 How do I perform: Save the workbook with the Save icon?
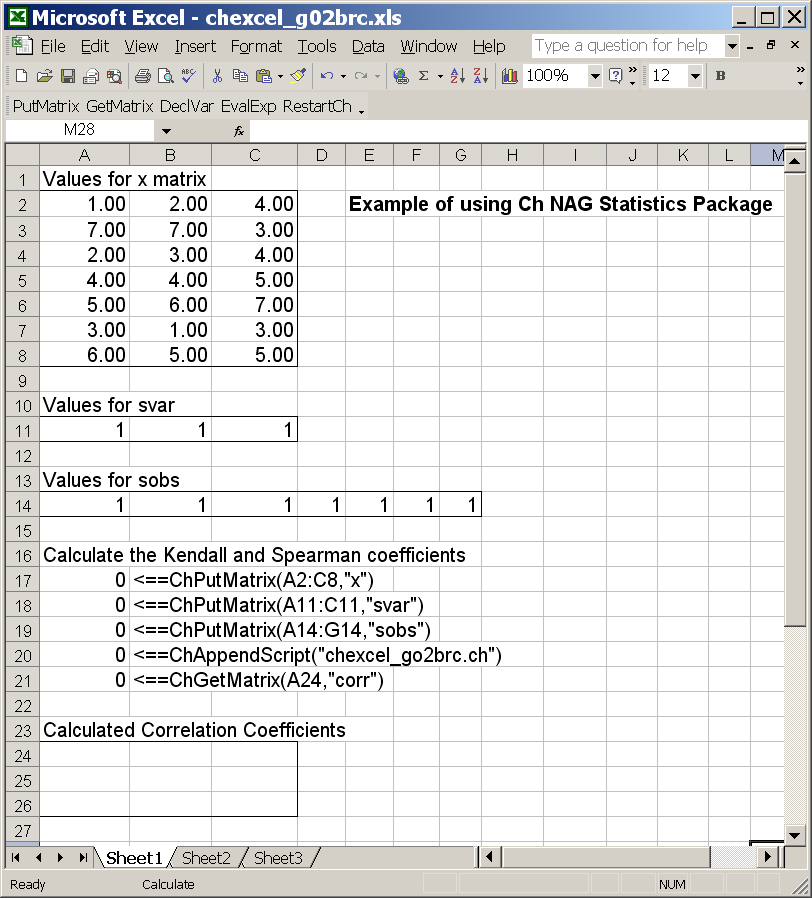pos(67,74)
